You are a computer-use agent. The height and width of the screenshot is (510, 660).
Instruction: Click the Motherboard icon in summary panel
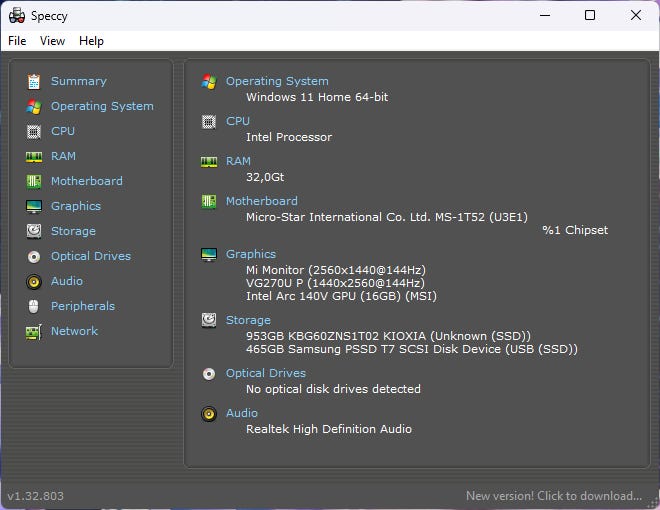tap(209, 202)
